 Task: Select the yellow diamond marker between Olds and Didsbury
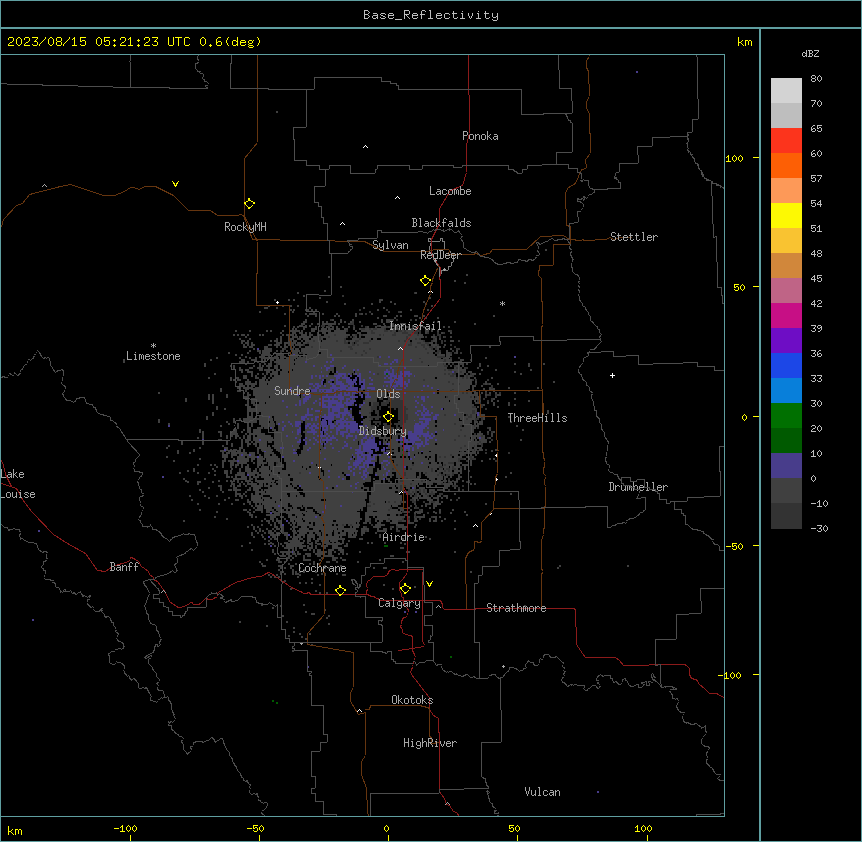point(388,417)
